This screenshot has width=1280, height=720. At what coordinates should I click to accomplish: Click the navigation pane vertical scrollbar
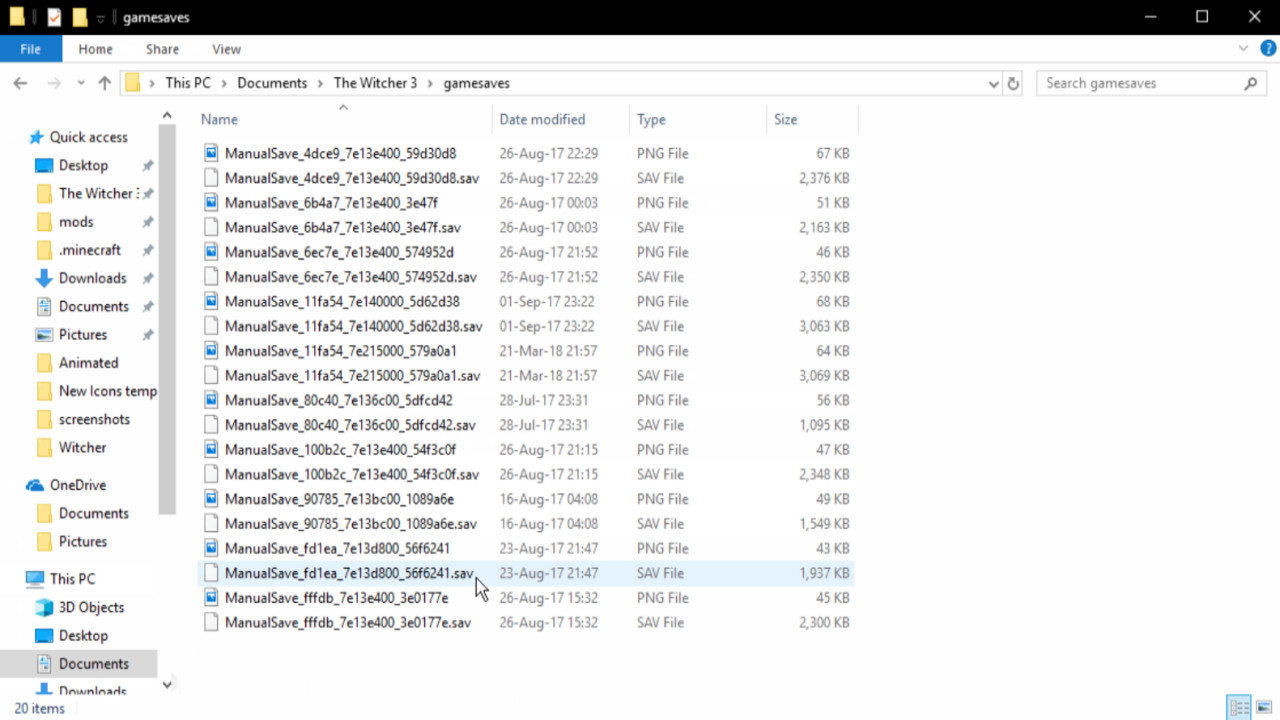coord(167,320)
